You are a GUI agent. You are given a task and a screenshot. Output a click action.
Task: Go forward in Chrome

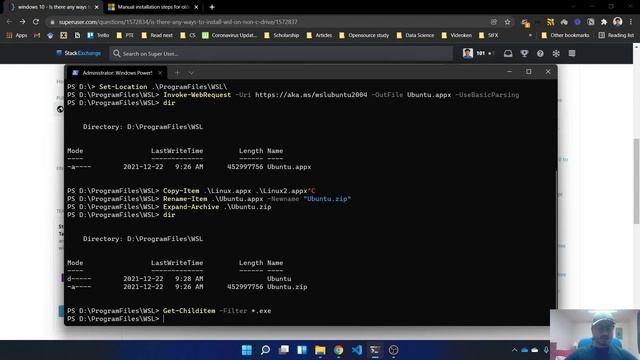pos(22,22)
